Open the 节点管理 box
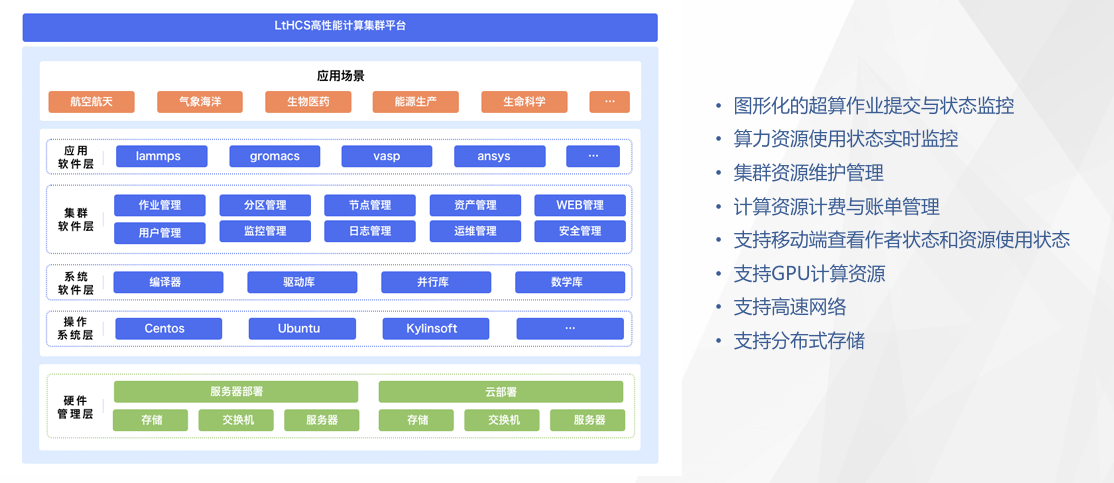Image resolution: width=1114 pixels, height=483 pixels. point(370,205)
